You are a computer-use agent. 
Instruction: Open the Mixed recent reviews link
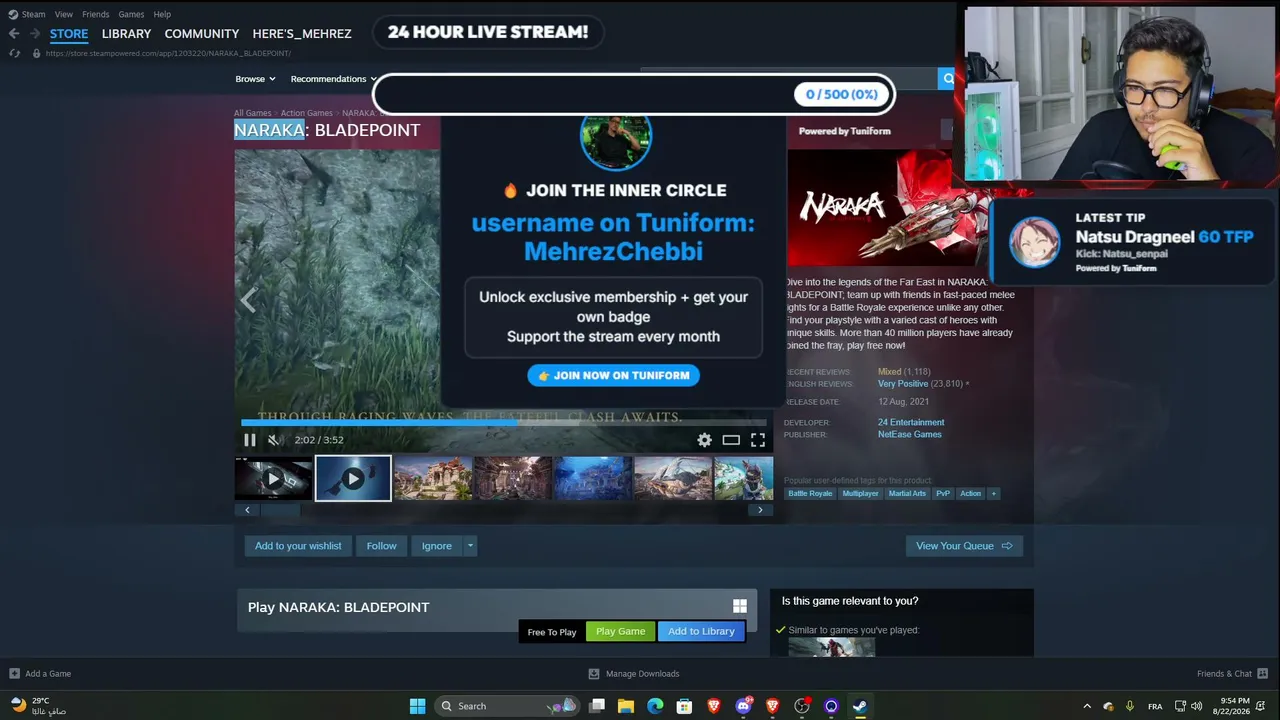(x=890, y=371)
